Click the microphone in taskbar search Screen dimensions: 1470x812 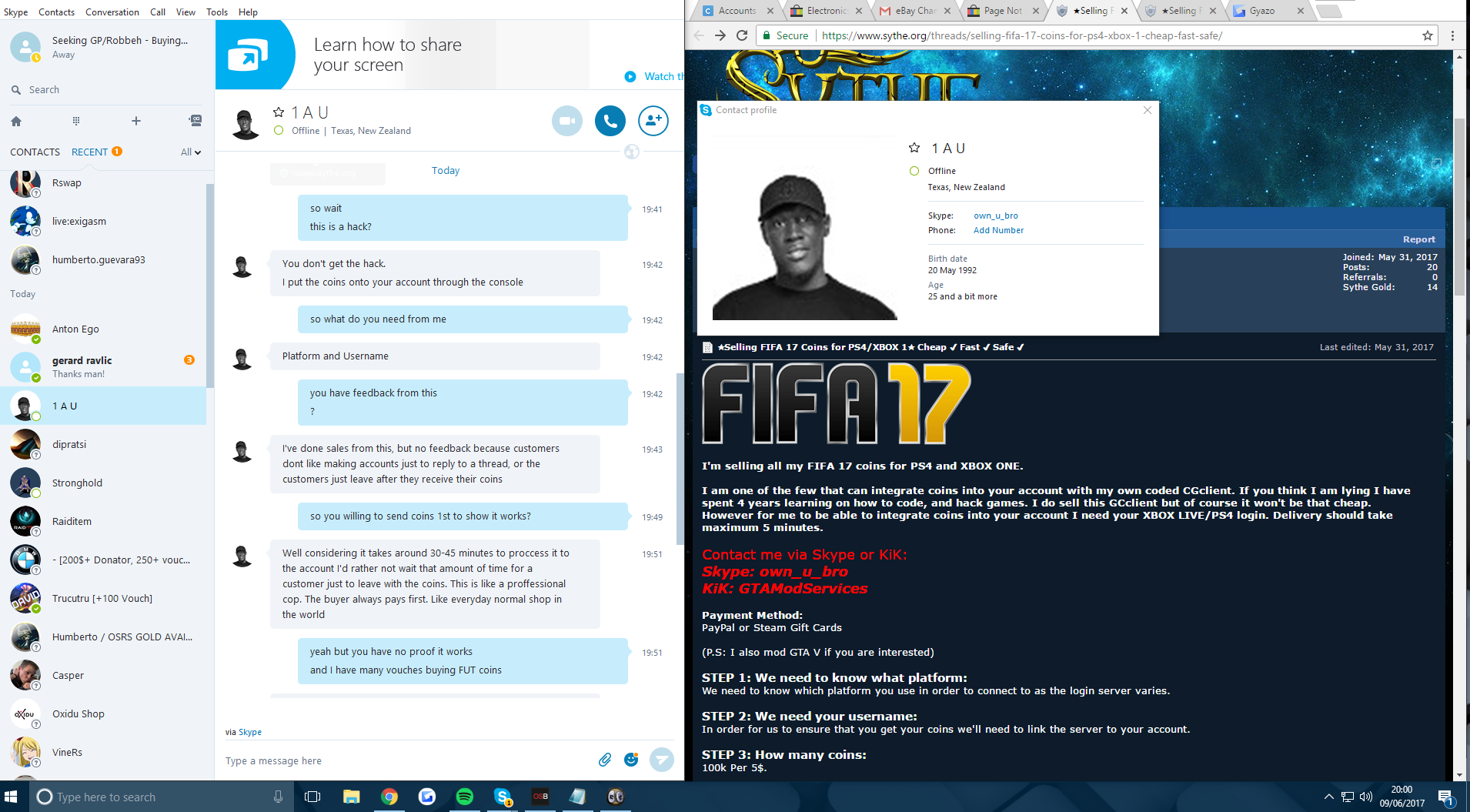point(278,797)
